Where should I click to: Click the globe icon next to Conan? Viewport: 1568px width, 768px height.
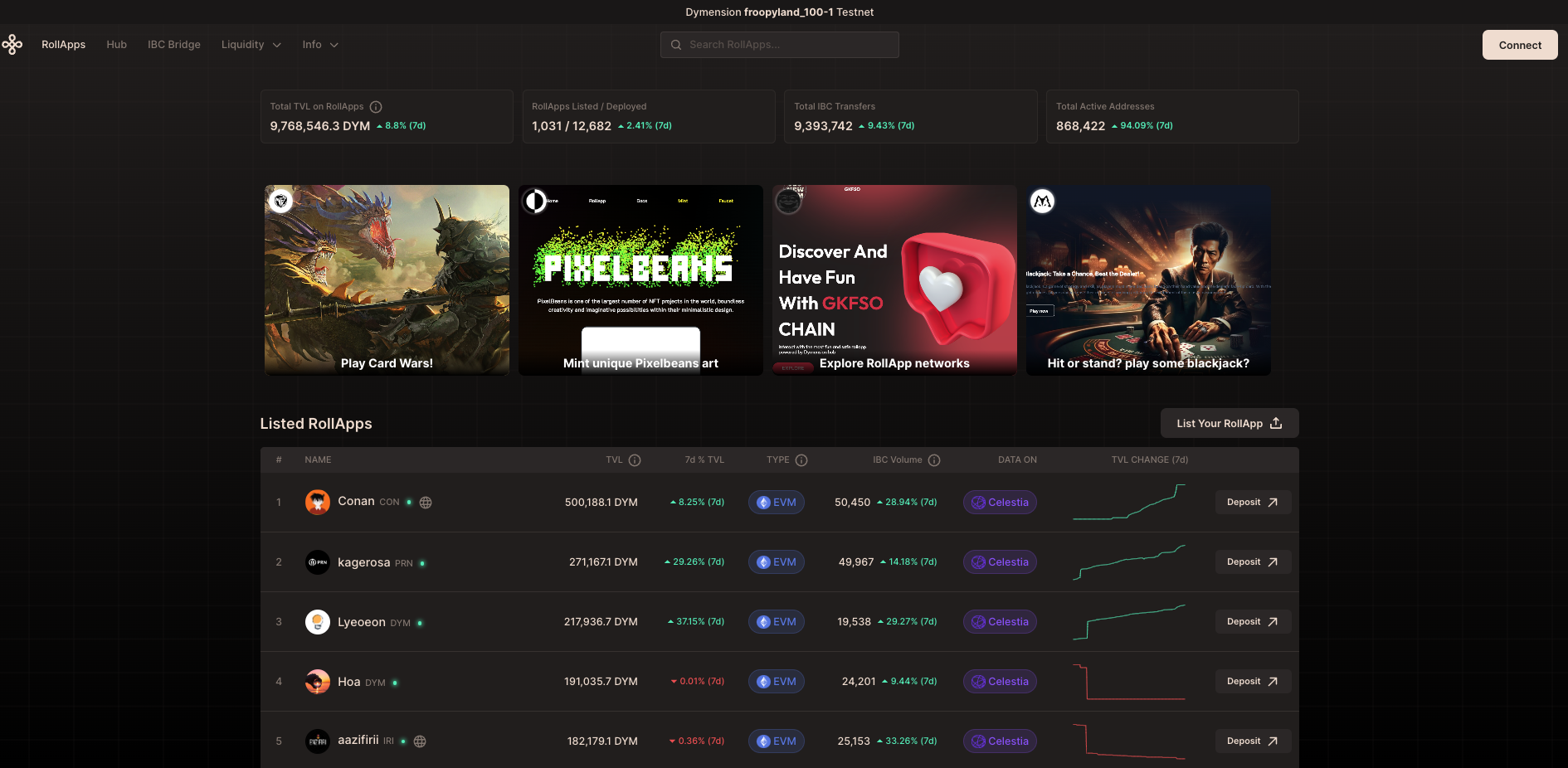coord(425,502)
